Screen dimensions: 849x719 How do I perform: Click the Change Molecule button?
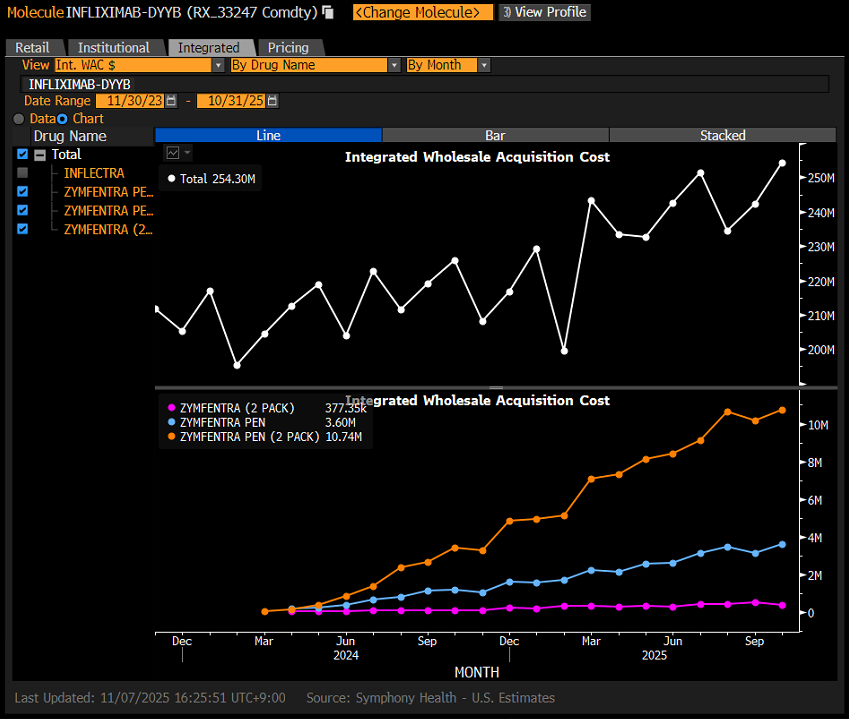click(x=422, y=12)
